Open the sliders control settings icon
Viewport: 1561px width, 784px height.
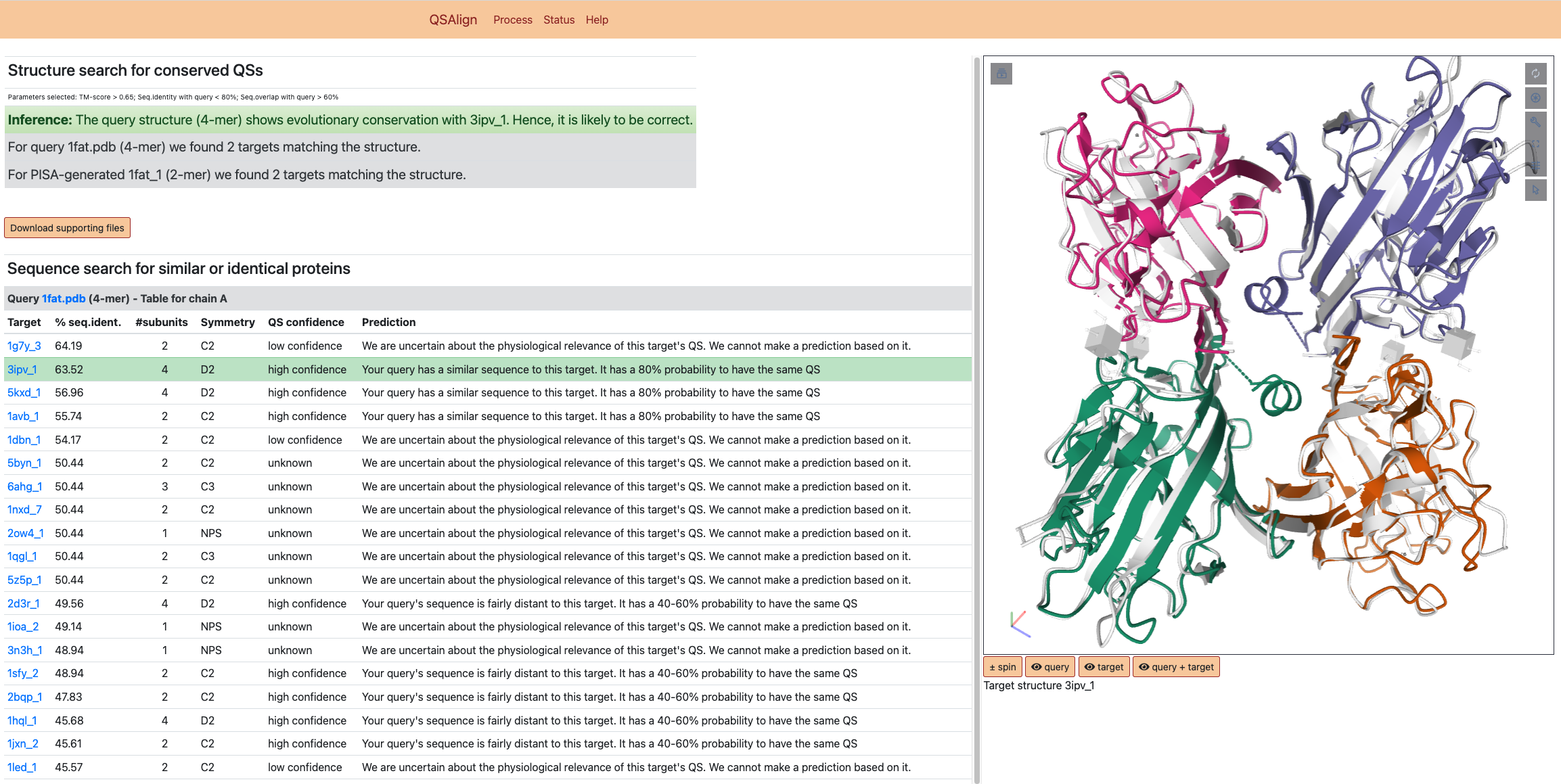point(1535,167)
